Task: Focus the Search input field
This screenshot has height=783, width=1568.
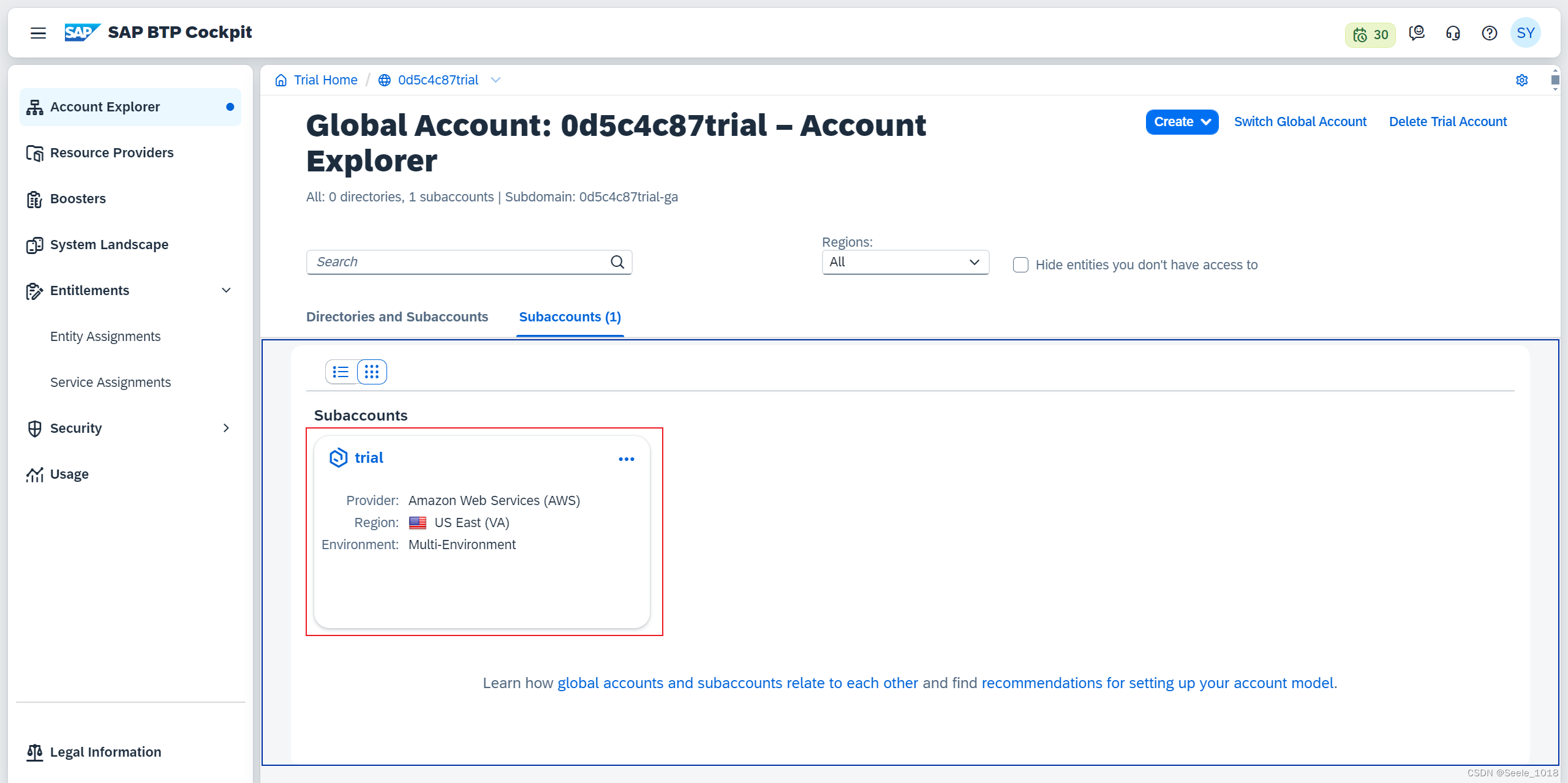Action: point(469,262)
